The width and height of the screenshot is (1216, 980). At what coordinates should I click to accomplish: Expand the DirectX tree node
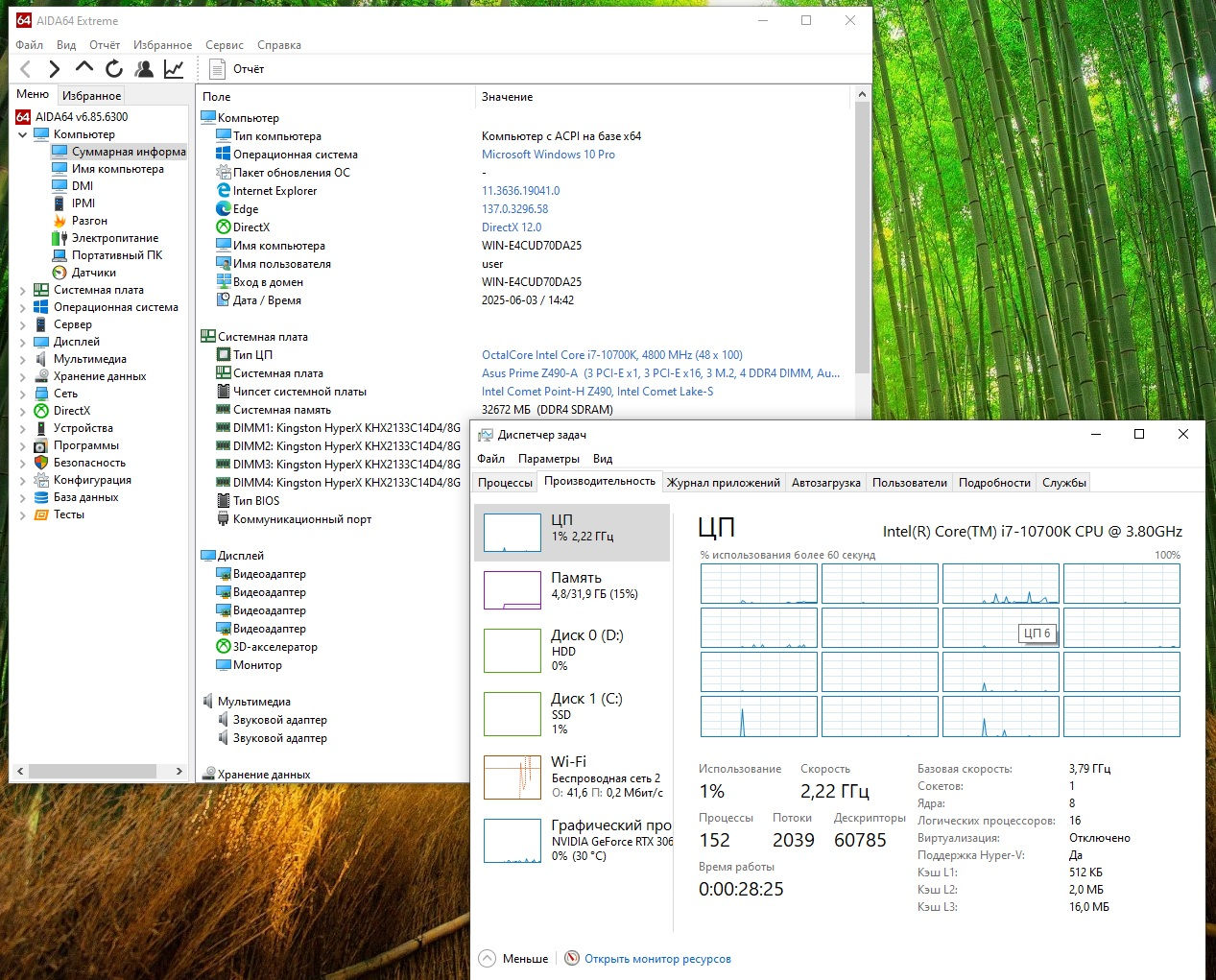(x=23, y=411)
